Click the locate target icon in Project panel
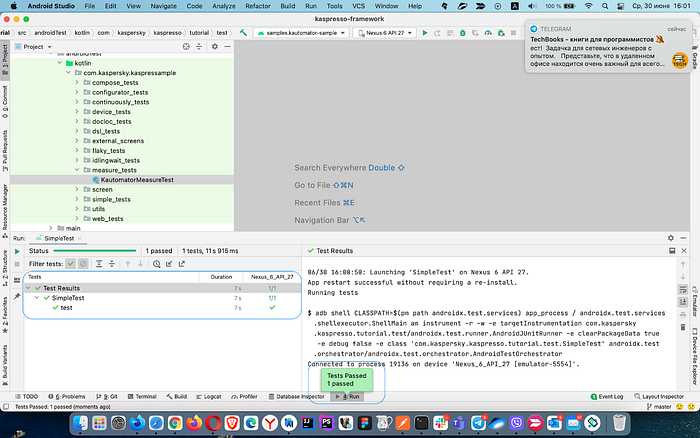 point(186,46)
